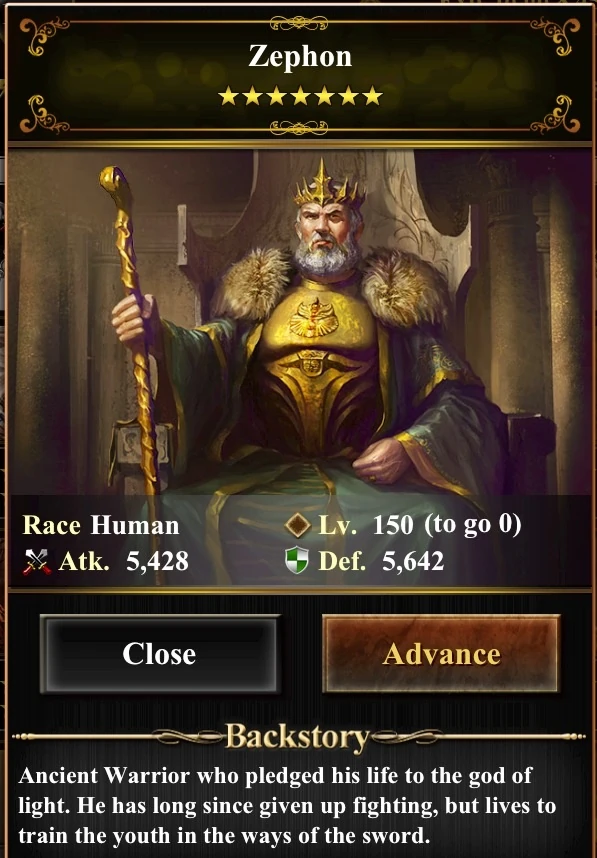Click the top-right gold corner ornament
This screenshot has width=597, height=858.
point(556,36)
